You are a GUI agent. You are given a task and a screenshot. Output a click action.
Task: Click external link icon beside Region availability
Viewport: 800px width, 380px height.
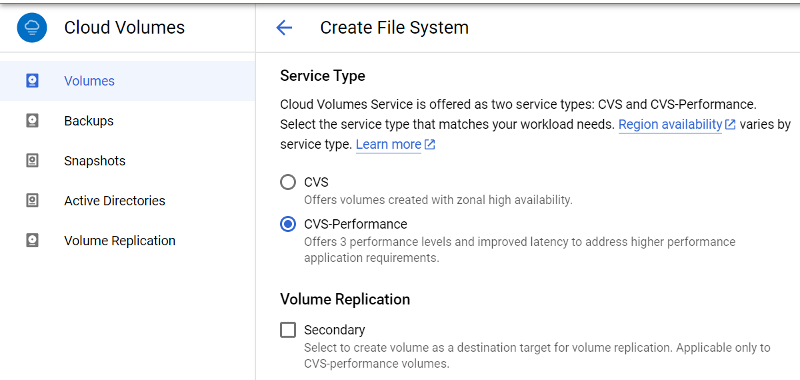tap(730, 124)
